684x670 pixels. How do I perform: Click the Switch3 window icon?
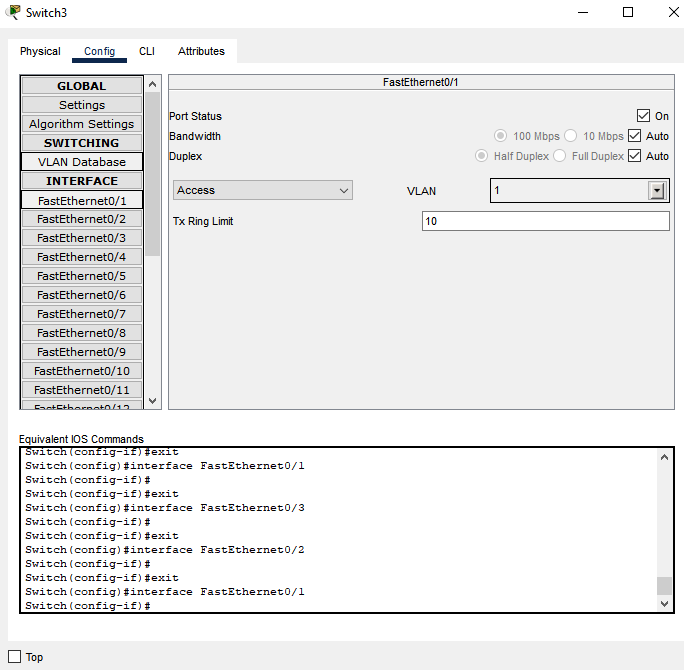pyautogui.click(x=14, y=12)
